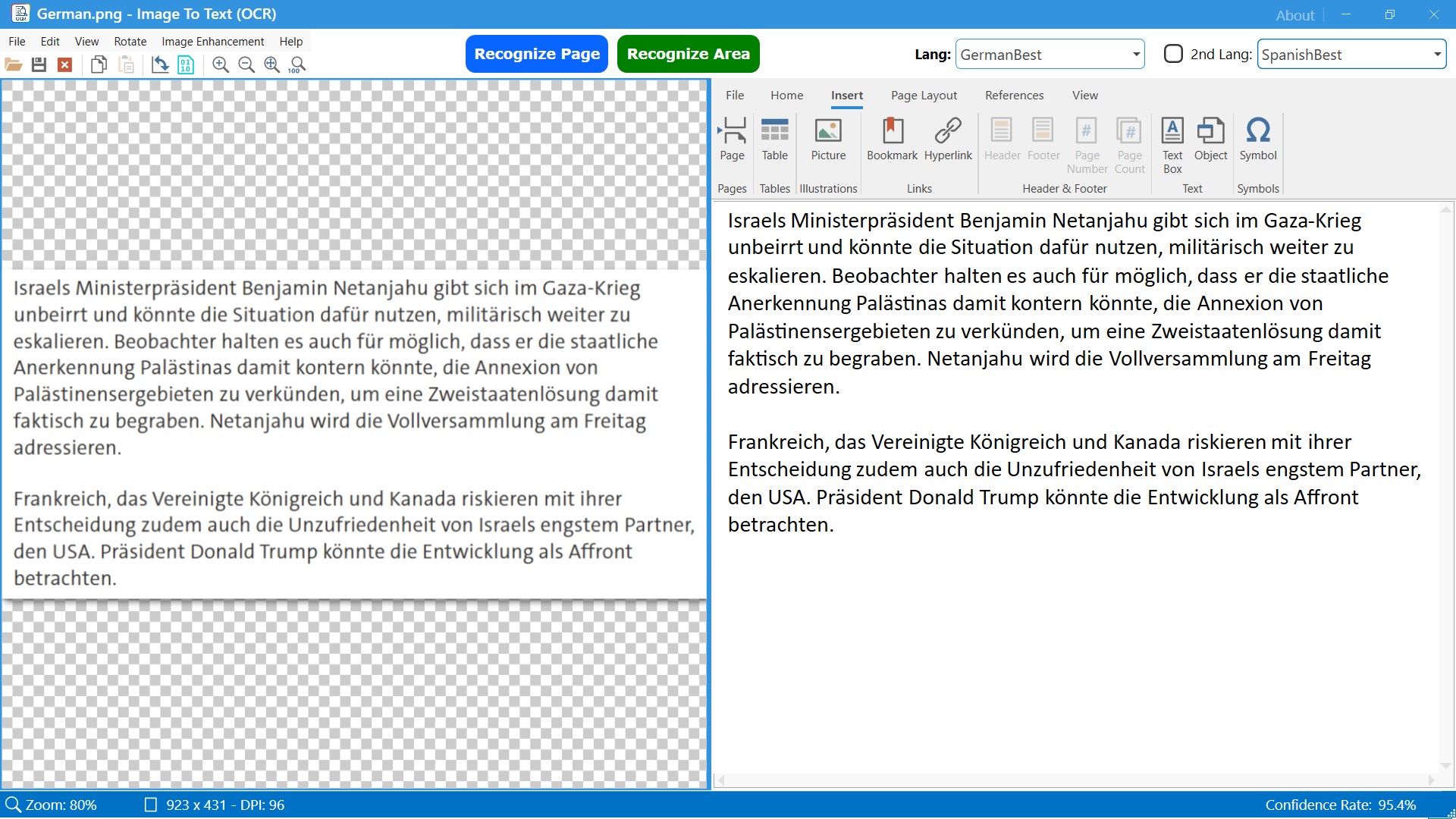Viewport: 1456px width, 819px height.
Task: Click the binarize 0110 page icon
Action: [x=186, y=65]
